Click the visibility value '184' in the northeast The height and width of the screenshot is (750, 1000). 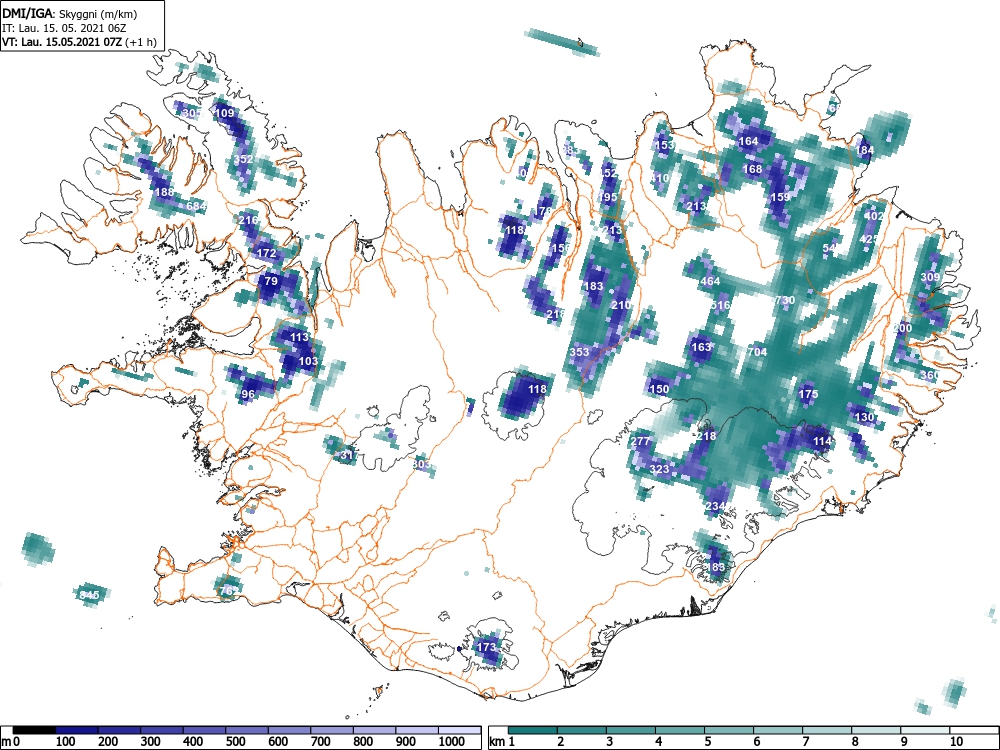865,151
